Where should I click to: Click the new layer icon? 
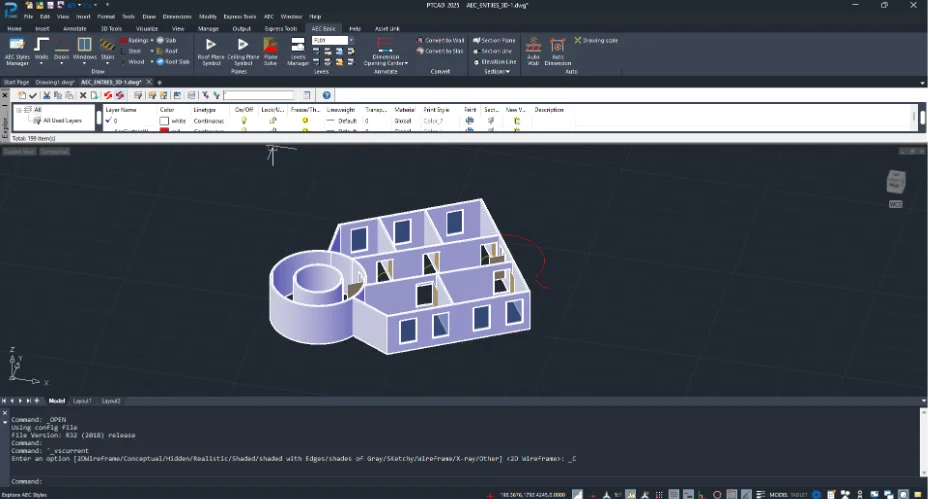click(x=22, y=95)
